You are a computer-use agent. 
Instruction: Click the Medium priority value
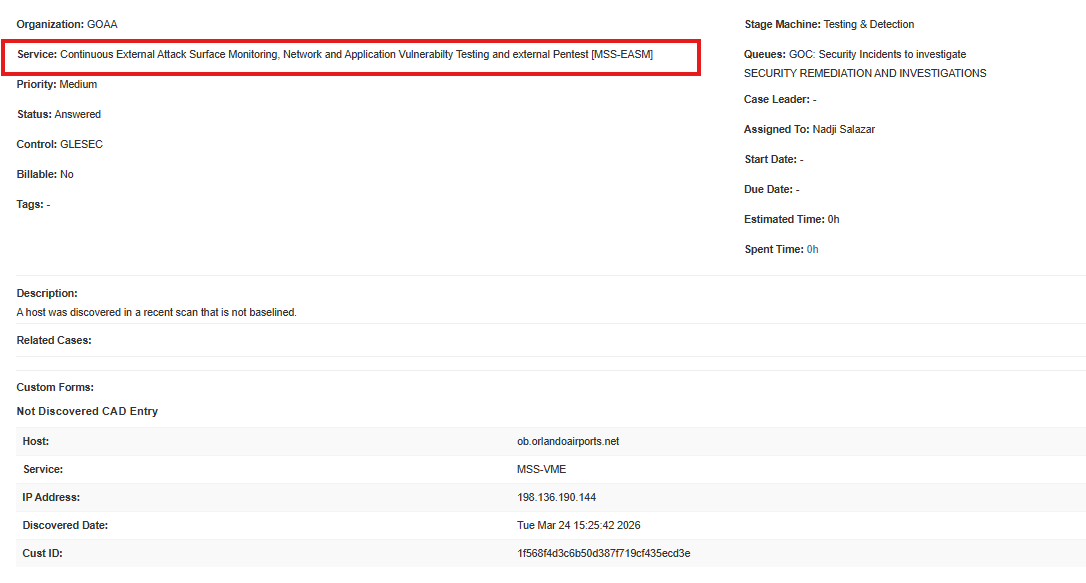pos(78,84)
